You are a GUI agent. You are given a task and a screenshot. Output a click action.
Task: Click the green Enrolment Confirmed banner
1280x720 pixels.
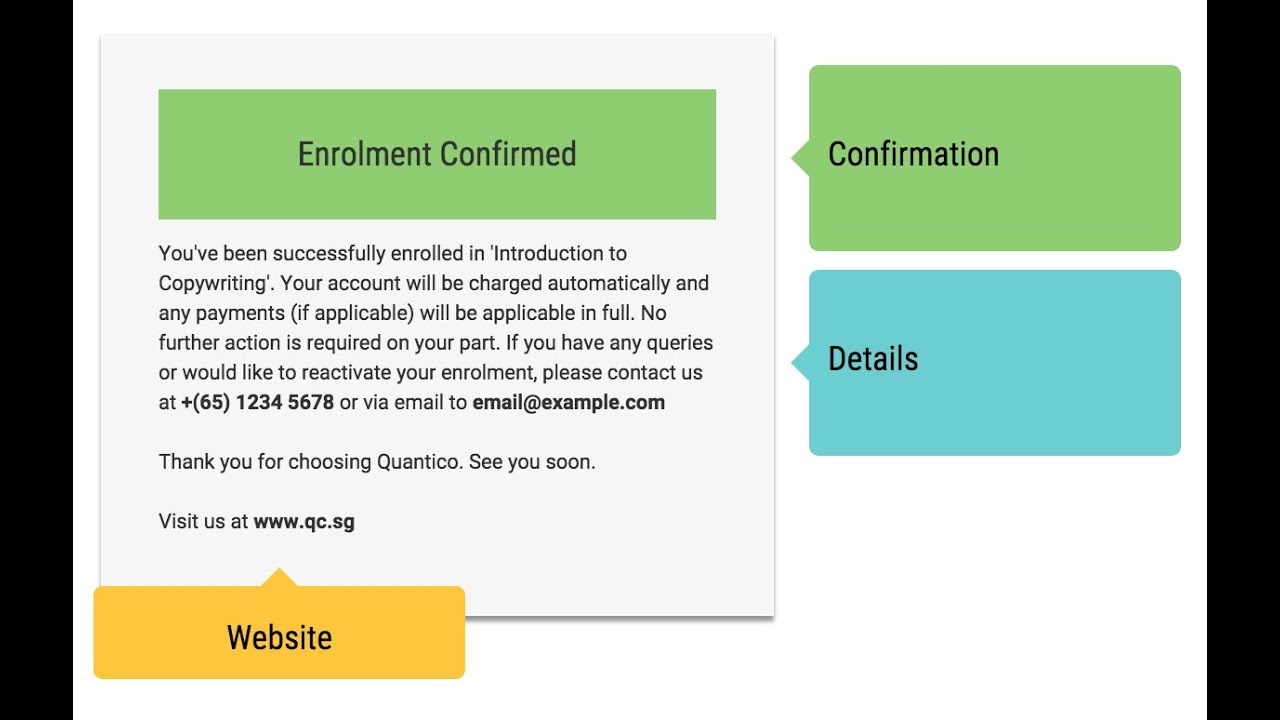tap(437, 154)
